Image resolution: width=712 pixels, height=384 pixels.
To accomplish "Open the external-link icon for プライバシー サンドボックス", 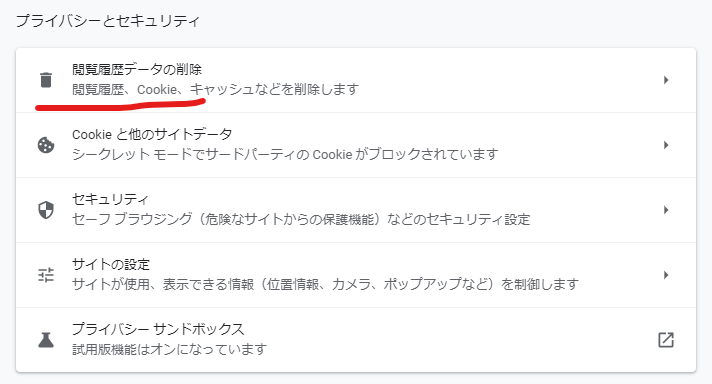I will [666, 340].
